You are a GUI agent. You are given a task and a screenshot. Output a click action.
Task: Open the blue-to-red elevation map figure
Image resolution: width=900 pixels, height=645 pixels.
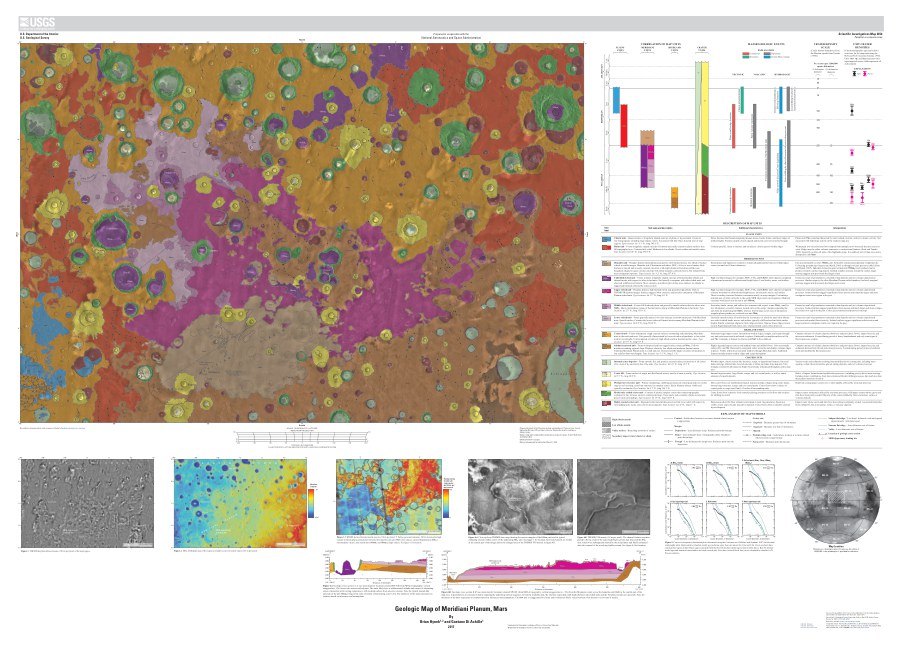point(240,503)
